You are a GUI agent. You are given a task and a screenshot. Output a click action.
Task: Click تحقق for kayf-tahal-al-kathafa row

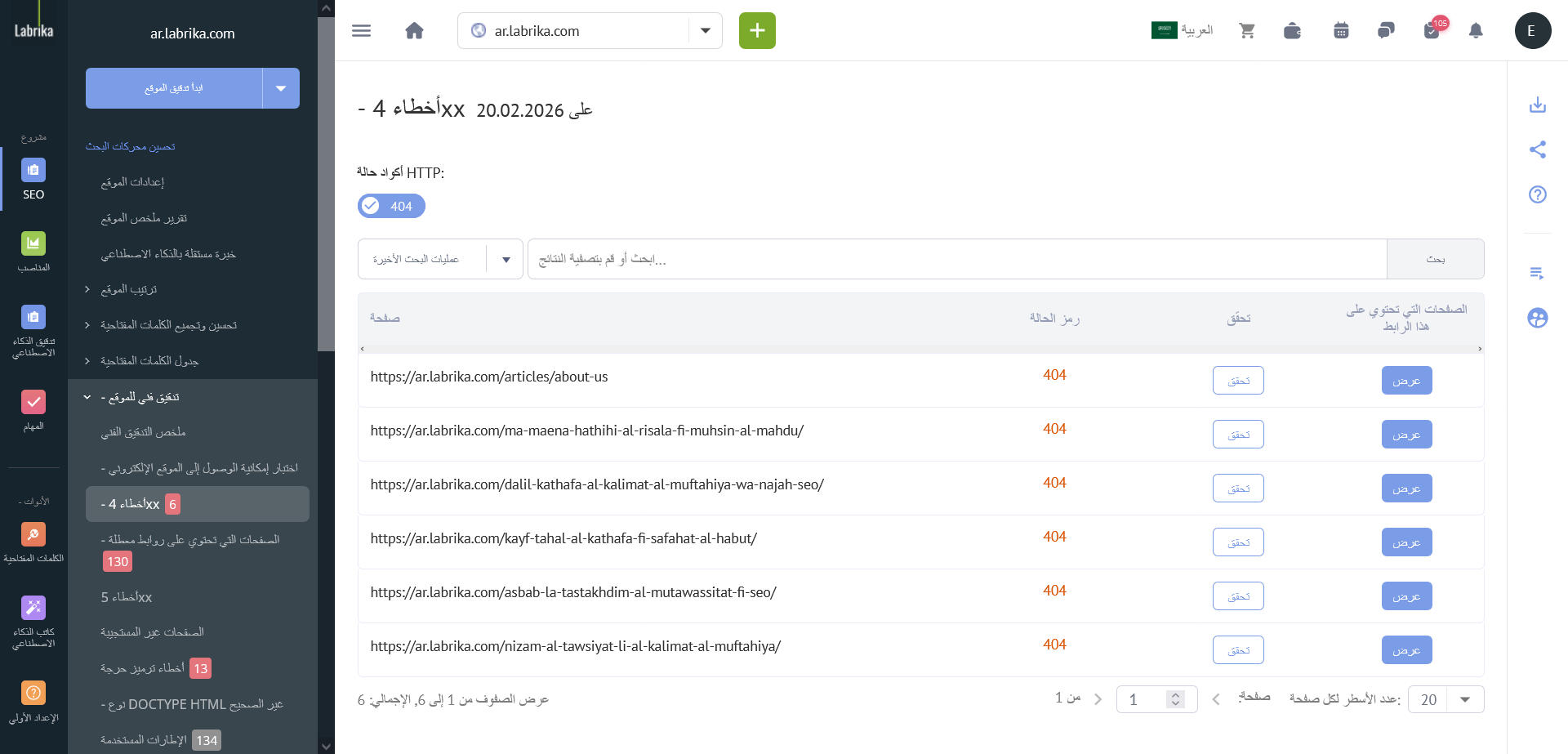click(1238, 542)
